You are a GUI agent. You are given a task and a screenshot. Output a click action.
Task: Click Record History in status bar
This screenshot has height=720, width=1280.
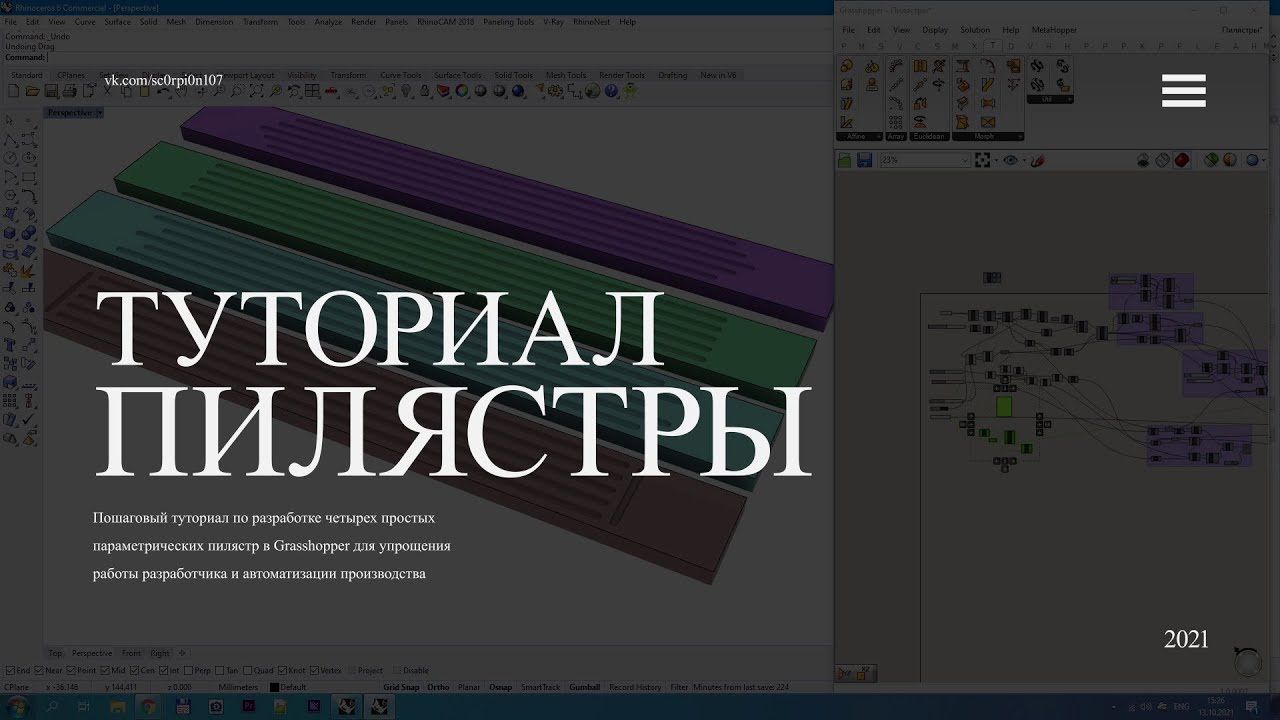[635, 687]
